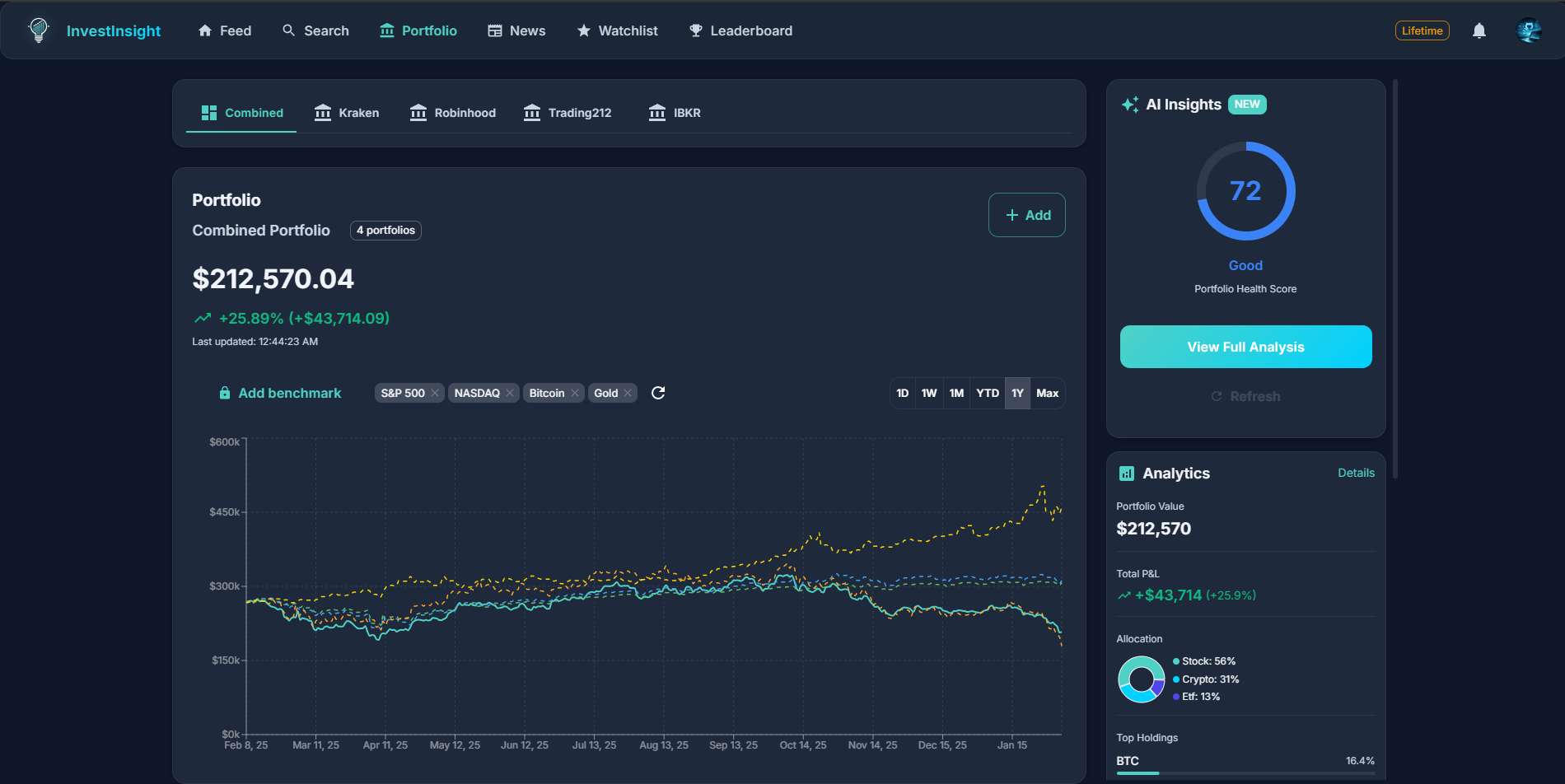Screen dimensions: 1565x784
Task: Click the notification bell icon
Action: 1479,30
